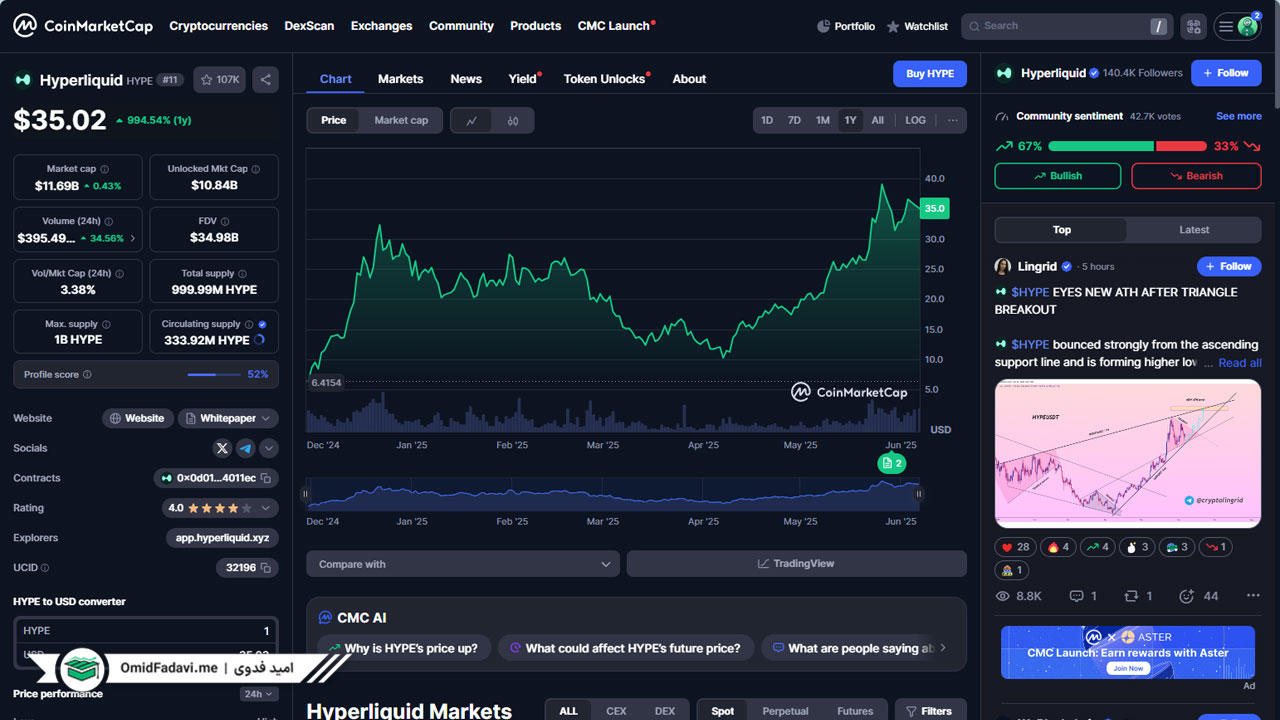1280x720 pixels.
Task: Click the left handle of range slider
Action: [x=306, y=494]
